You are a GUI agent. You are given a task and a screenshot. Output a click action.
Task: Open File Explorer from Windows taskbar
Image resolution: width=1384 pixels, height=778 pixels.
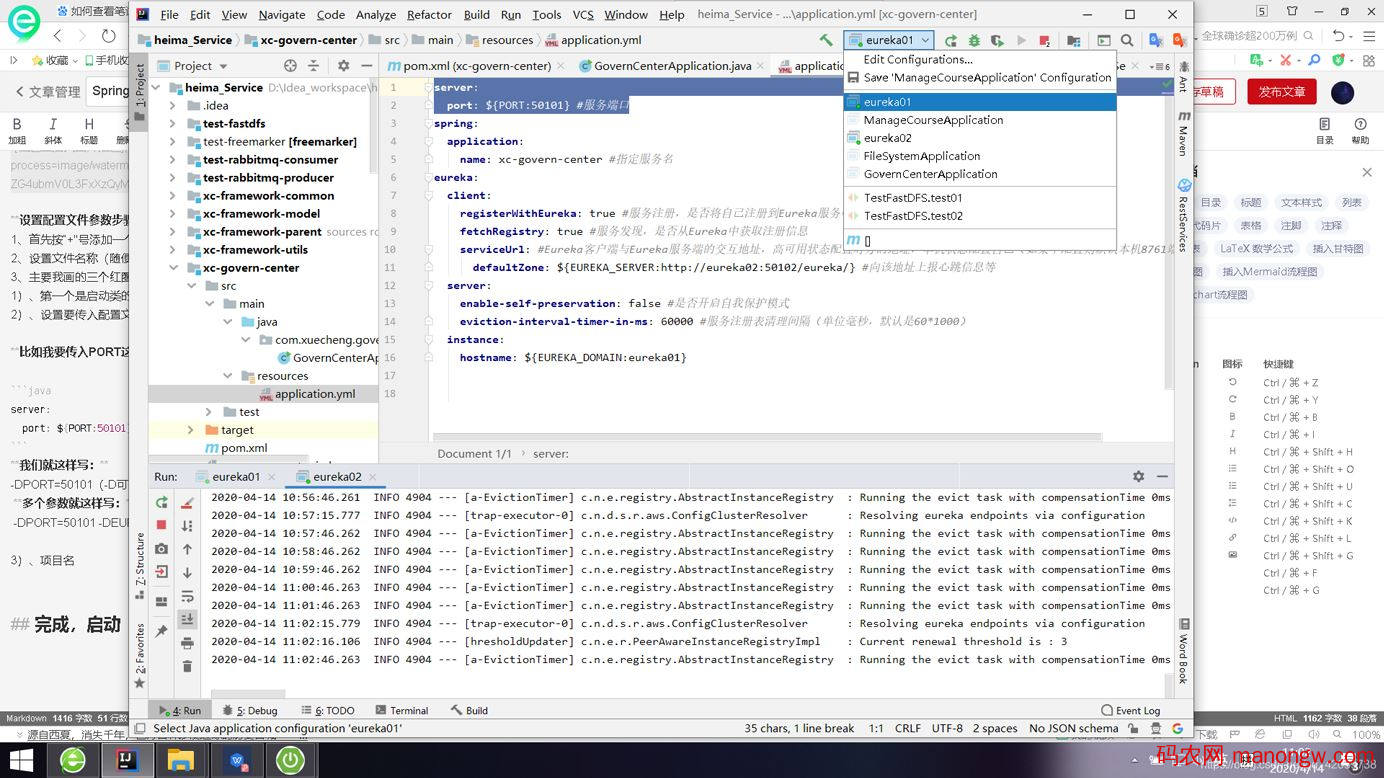[x=180, y=760]
